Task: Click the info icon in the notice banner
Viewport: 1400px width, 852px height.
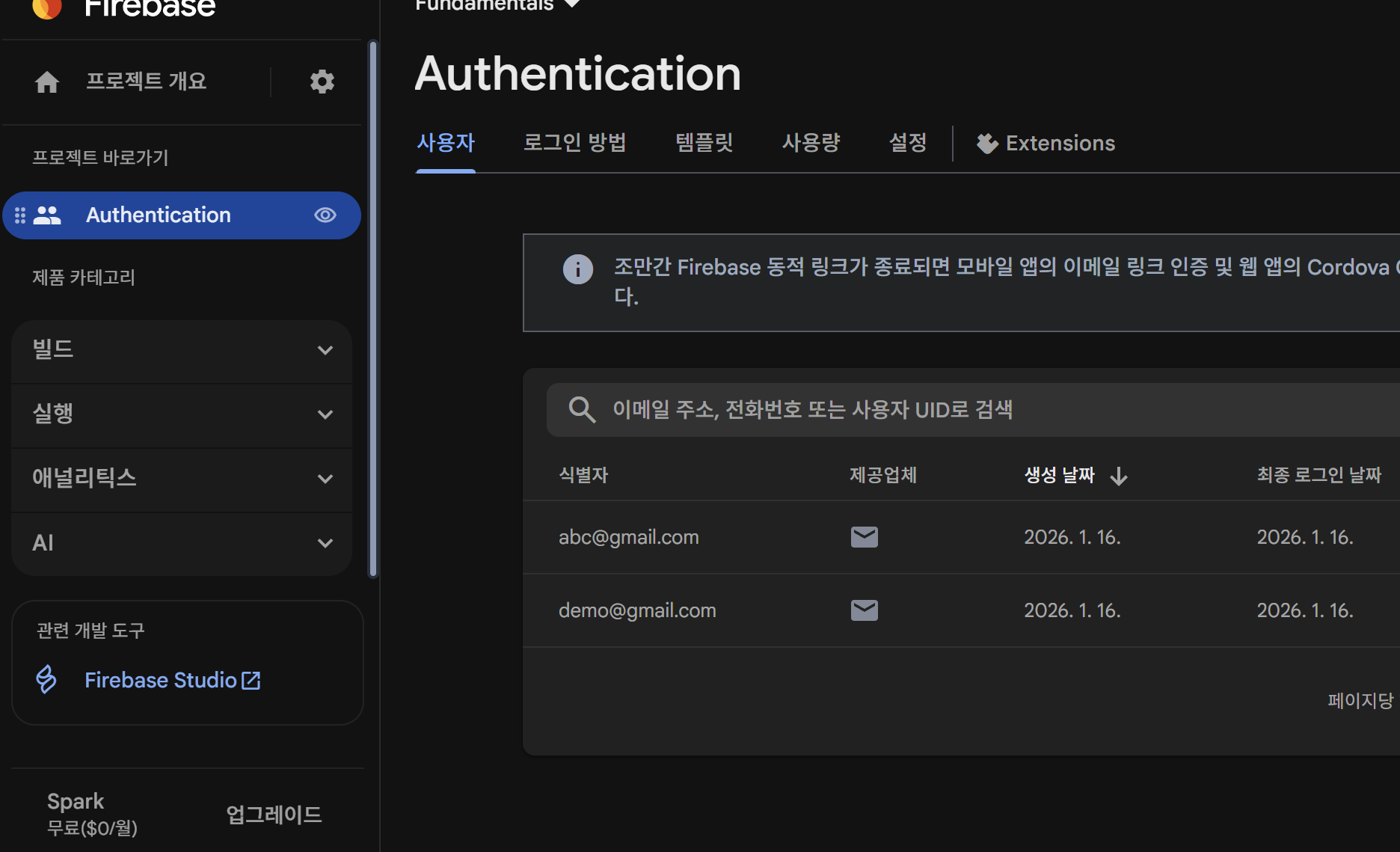Action: (x=577, y=269)
